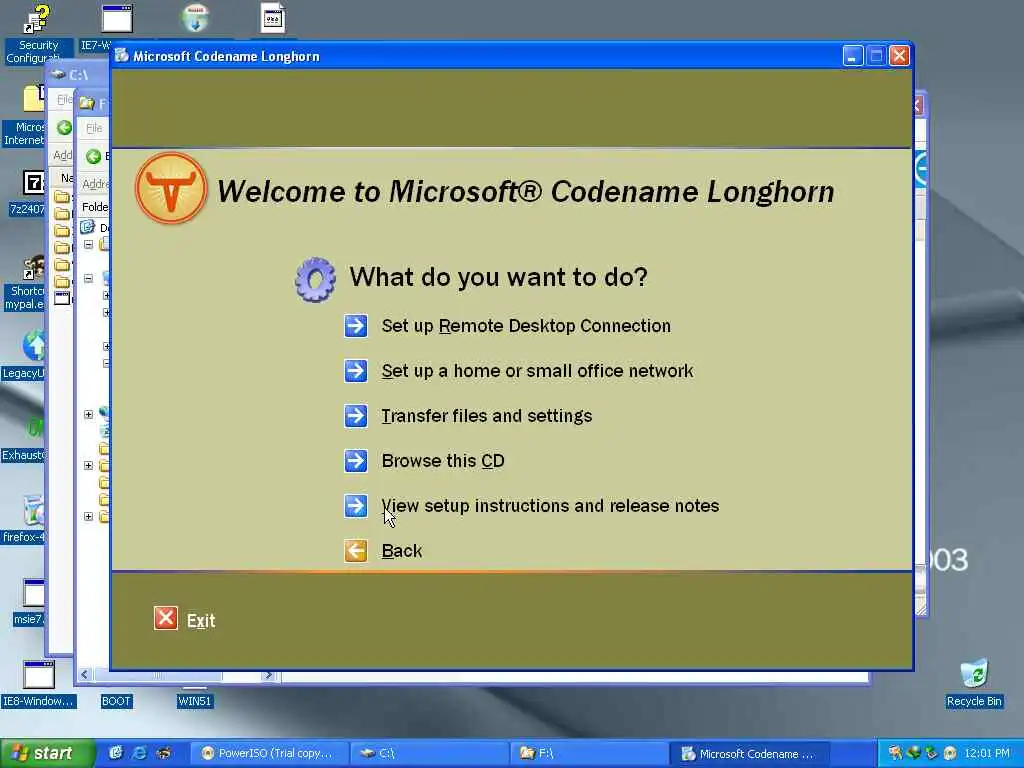Click arrow icon beside Remote Desktop Connection
The width and height of the screenshot is (1024, 768).
point(356,325)
